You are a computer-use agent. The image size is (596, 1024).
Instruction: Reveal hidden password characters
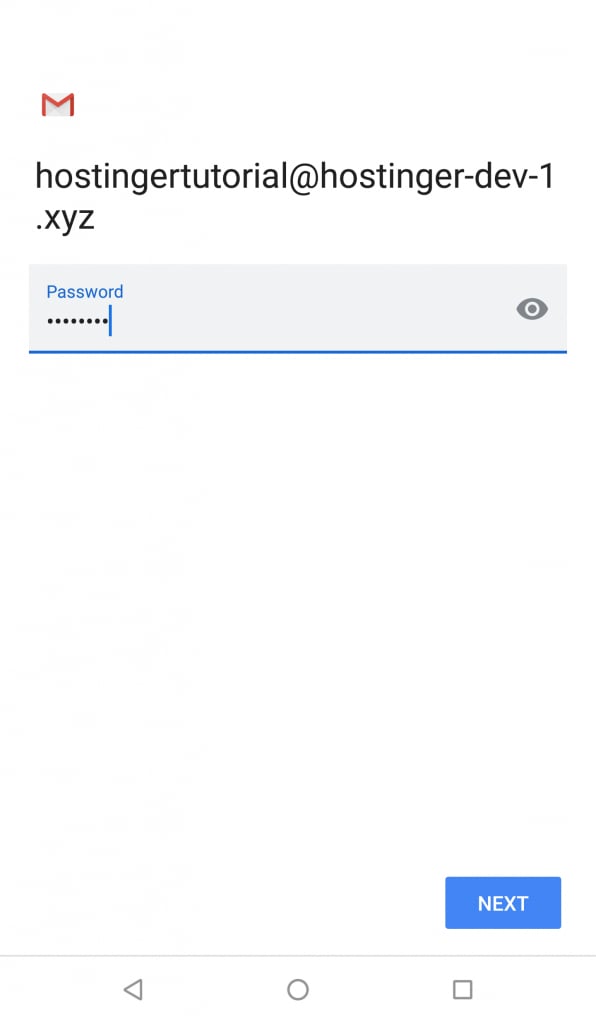point(532,308)
